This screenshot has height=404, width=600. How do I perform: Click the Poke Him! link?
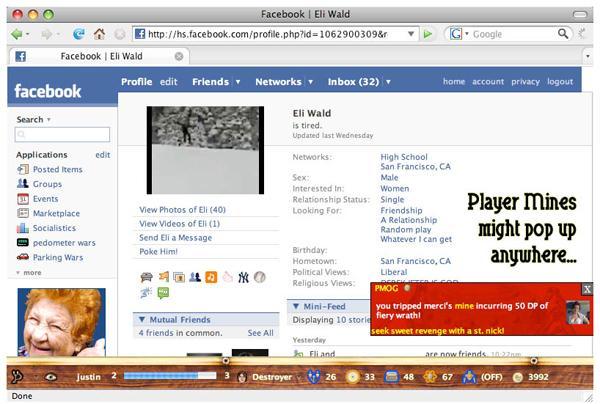point(158,252)
